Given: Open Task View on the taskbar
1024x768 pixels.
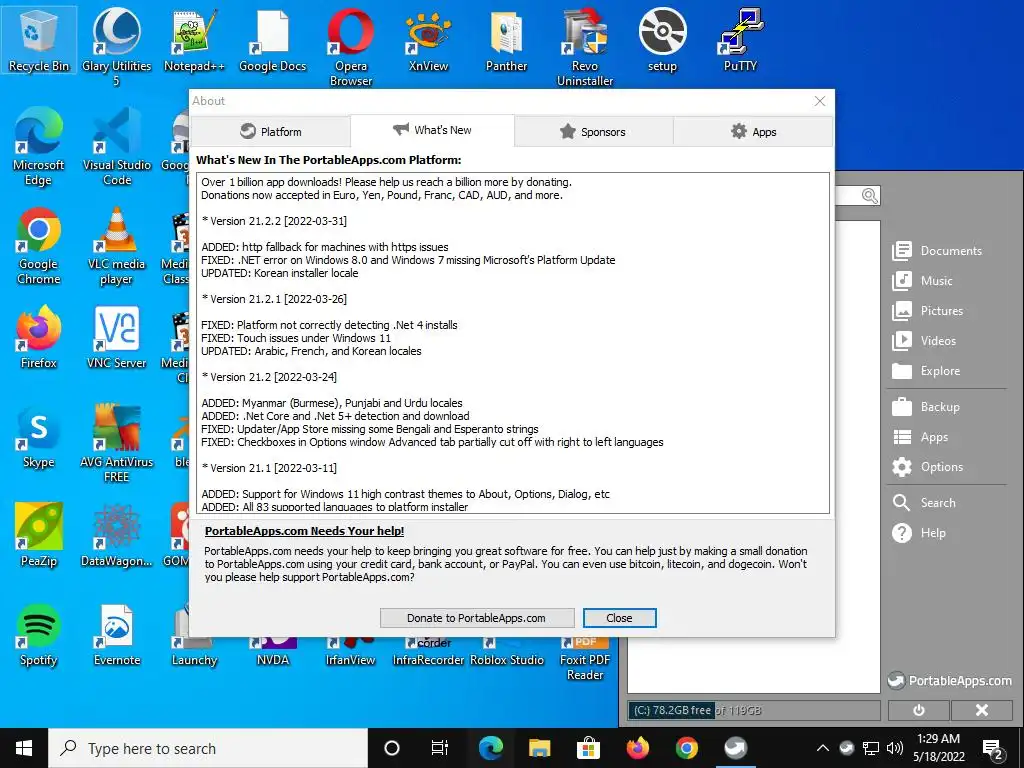Looking at the screenshot, I should pyautogui.click(x=440, y=748).
